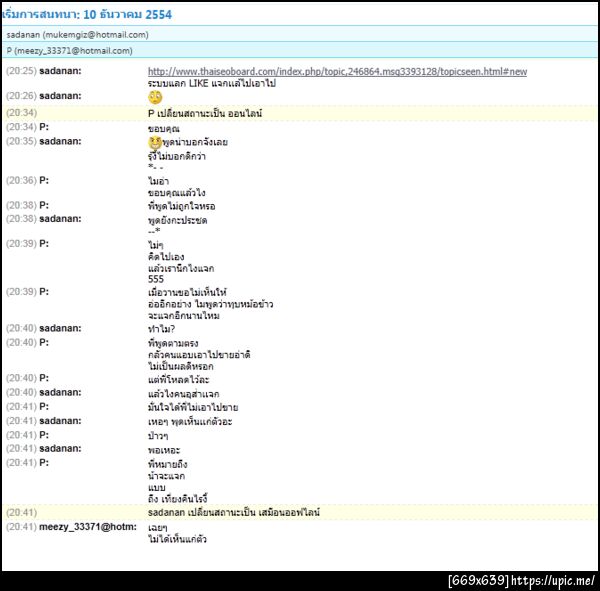Click sadanan's message "ทำไม?"
This screenshot has width=600, height=591.
(x=161, y=329)
